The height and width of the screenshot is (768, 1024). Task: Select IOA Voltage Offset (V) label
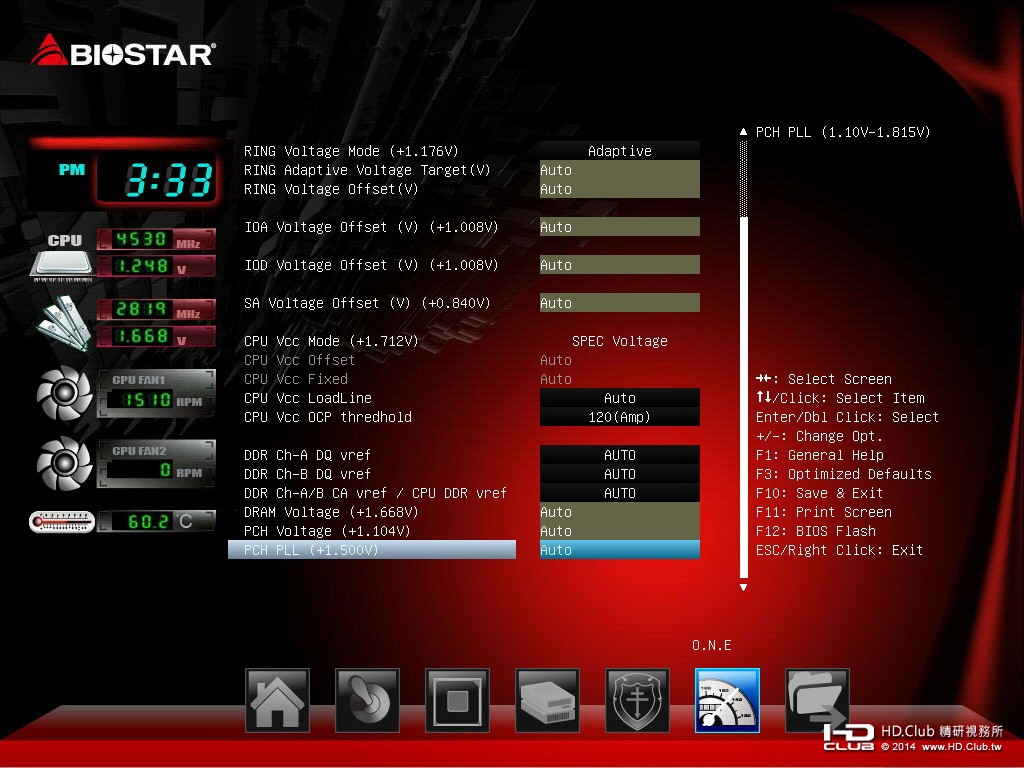pos(371,227)
